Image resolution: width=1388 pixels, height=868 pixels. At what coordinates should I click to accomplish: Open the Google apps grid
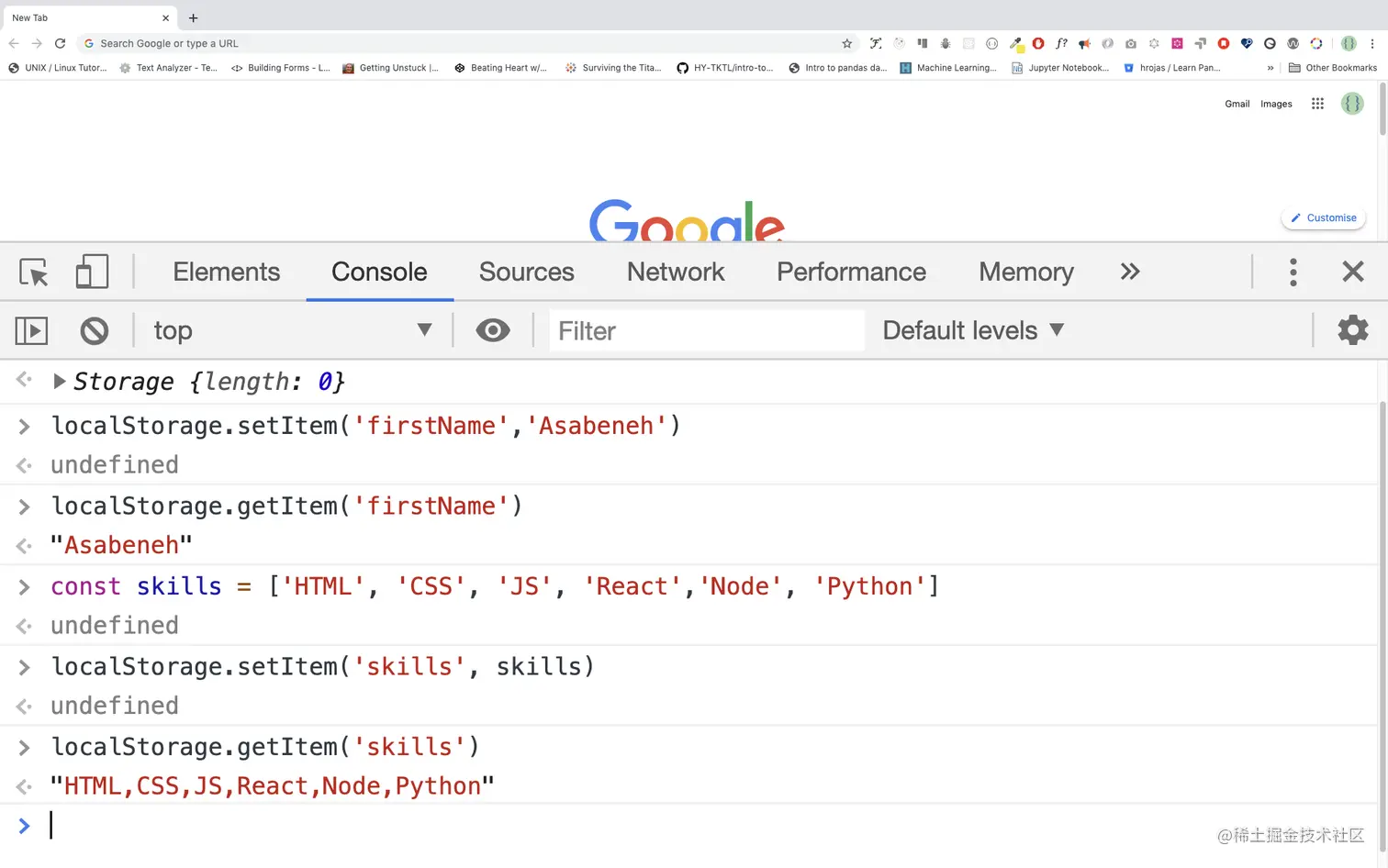point(1317,104)
